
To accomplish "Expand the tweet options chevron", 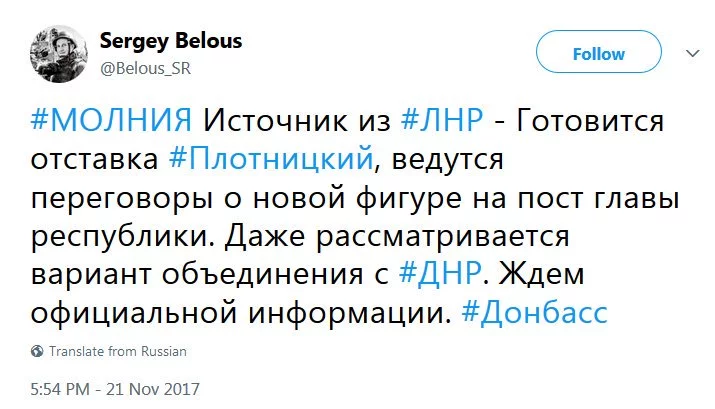I will point(692,51).
